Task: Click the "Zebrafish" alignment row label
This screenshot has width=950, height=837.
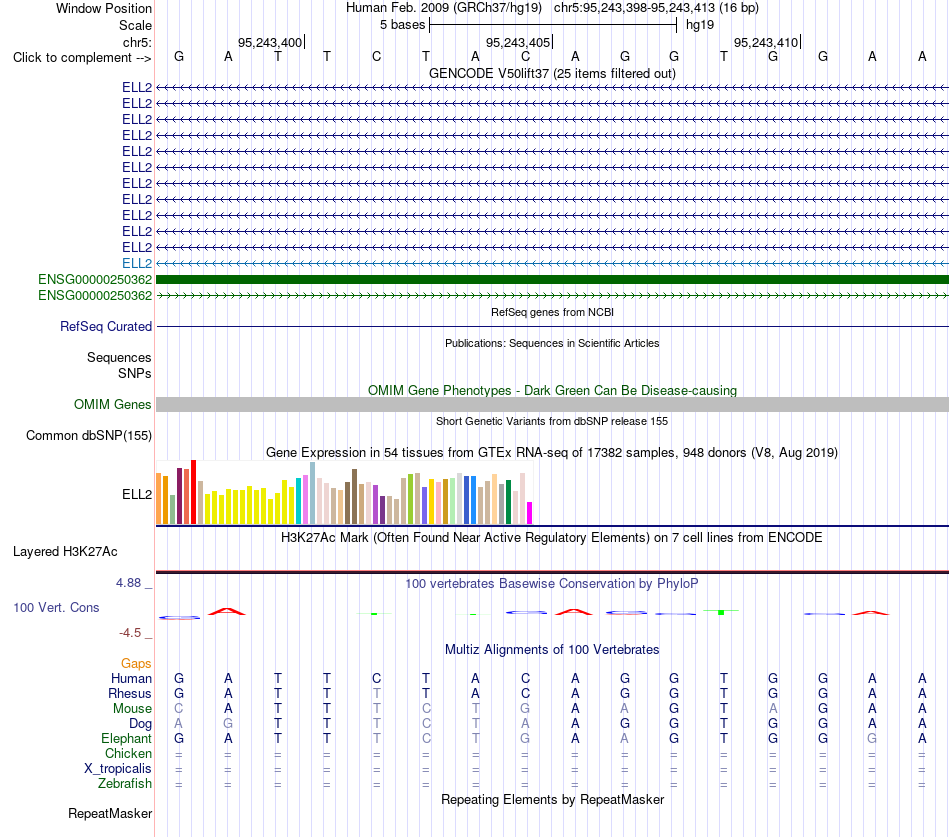Action: (x=125, y=784)
